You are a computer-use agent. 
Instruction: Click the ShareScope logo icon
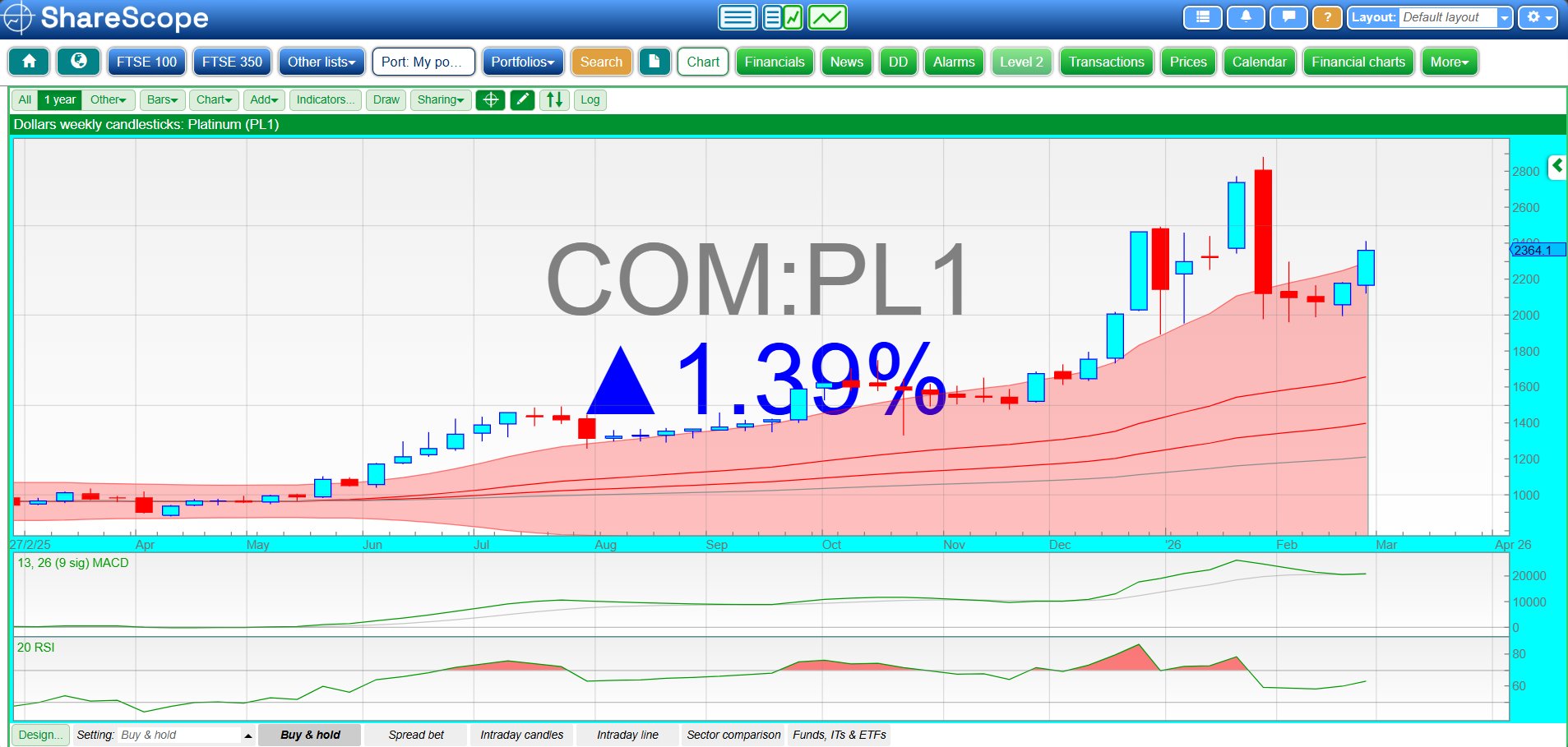pyautogui.click(x=18, y=17)
